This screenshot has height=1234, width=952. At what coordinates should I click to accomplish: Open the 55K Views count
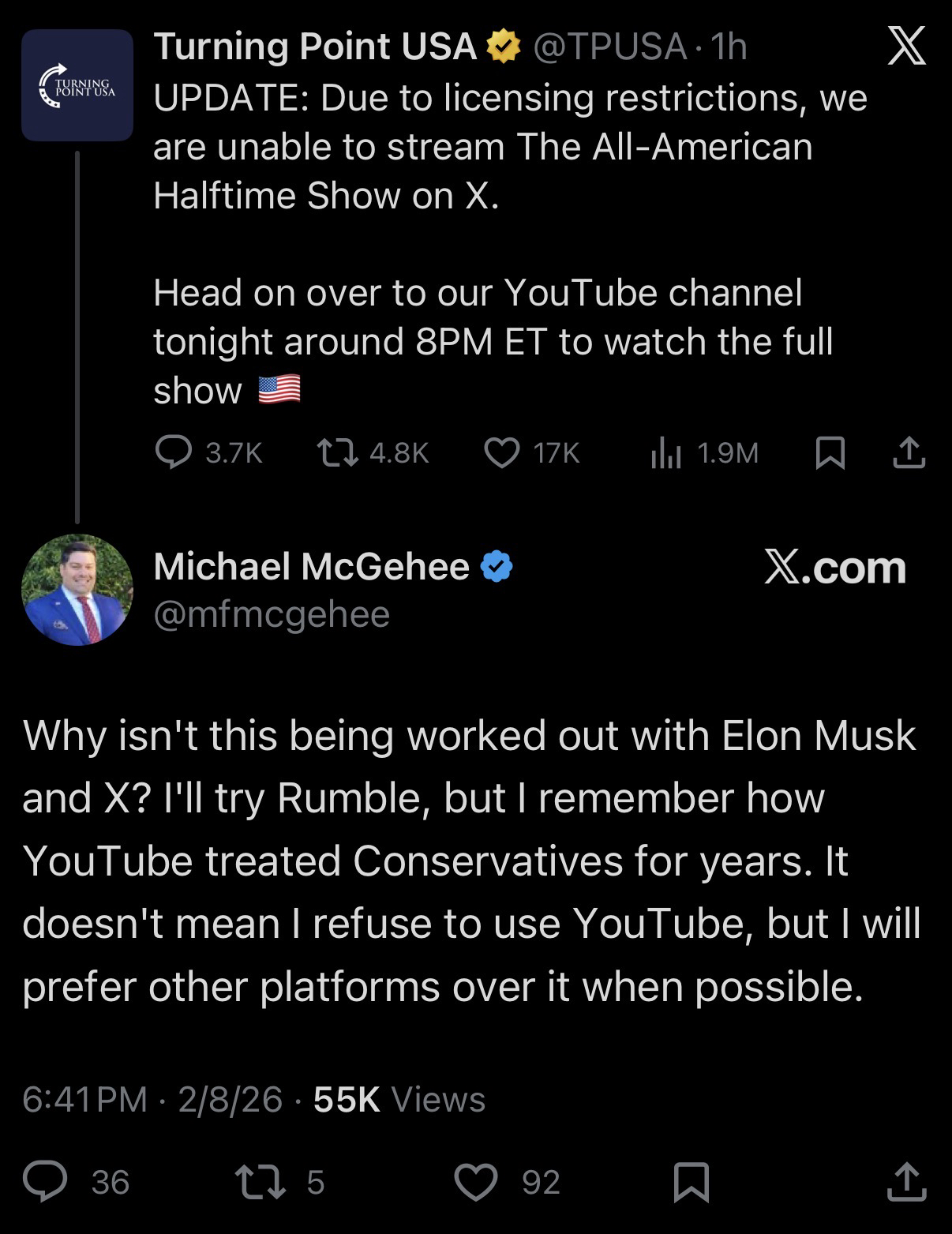pyautogui.click(x=399, y=1099)
